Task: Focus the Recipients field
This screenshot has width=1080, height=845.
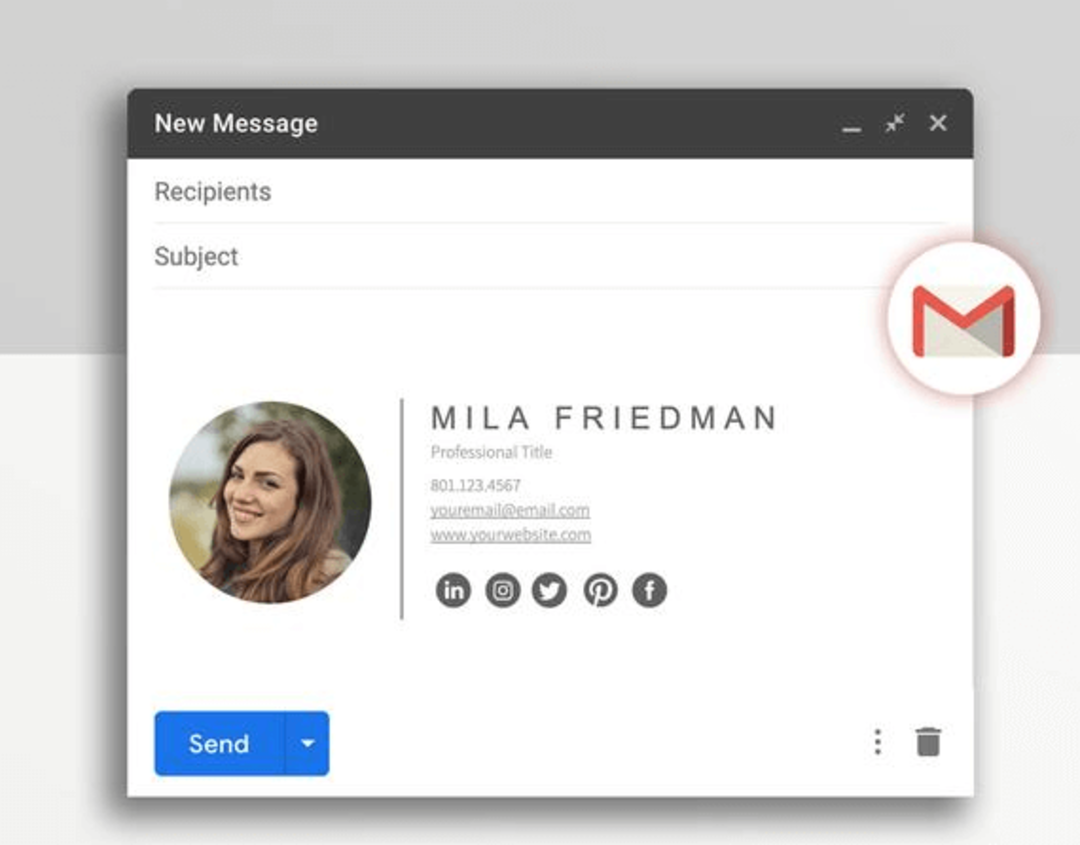Action: [550, 191]
